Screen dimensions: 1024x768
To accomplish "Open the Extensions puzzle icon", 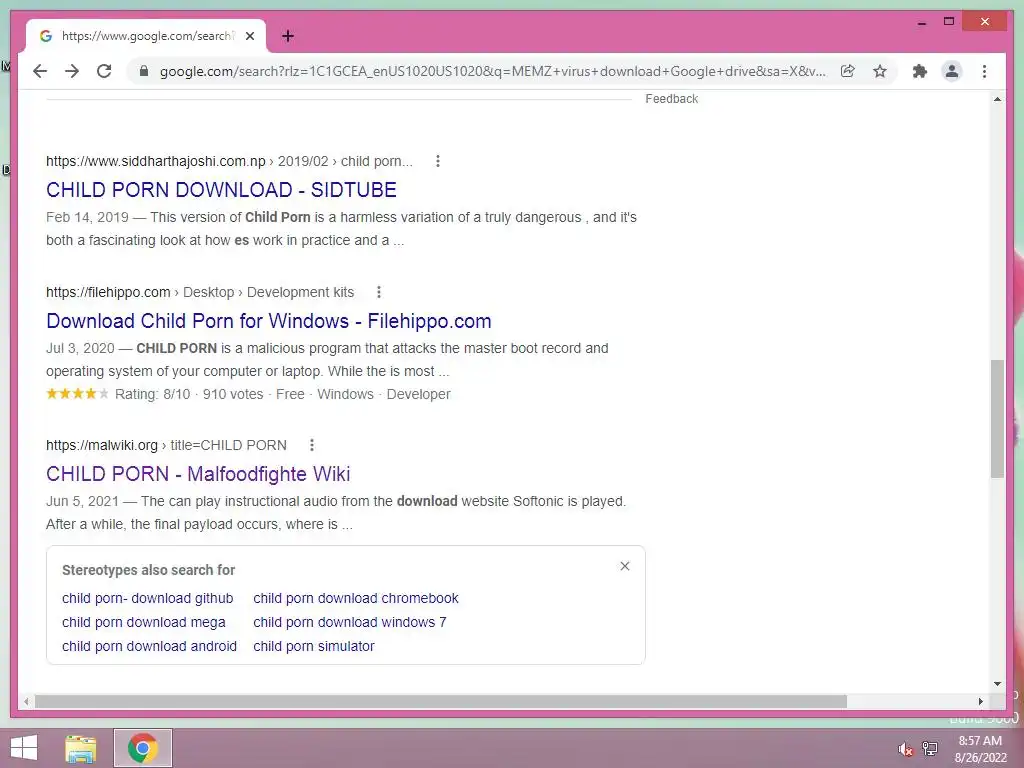I will click(920, 71).
